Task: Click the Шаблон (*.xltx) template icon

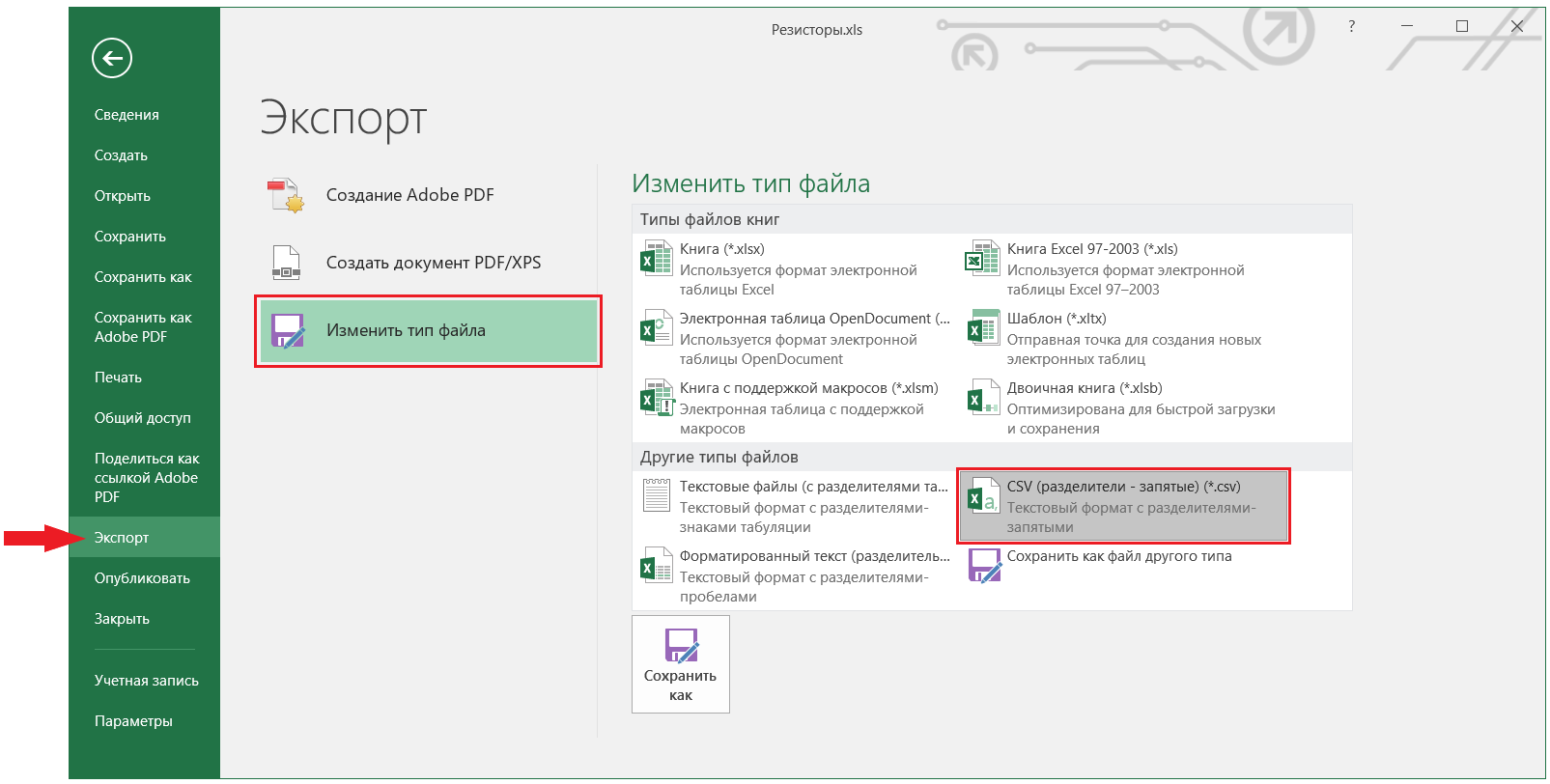Action: click(x=983, y=328)
